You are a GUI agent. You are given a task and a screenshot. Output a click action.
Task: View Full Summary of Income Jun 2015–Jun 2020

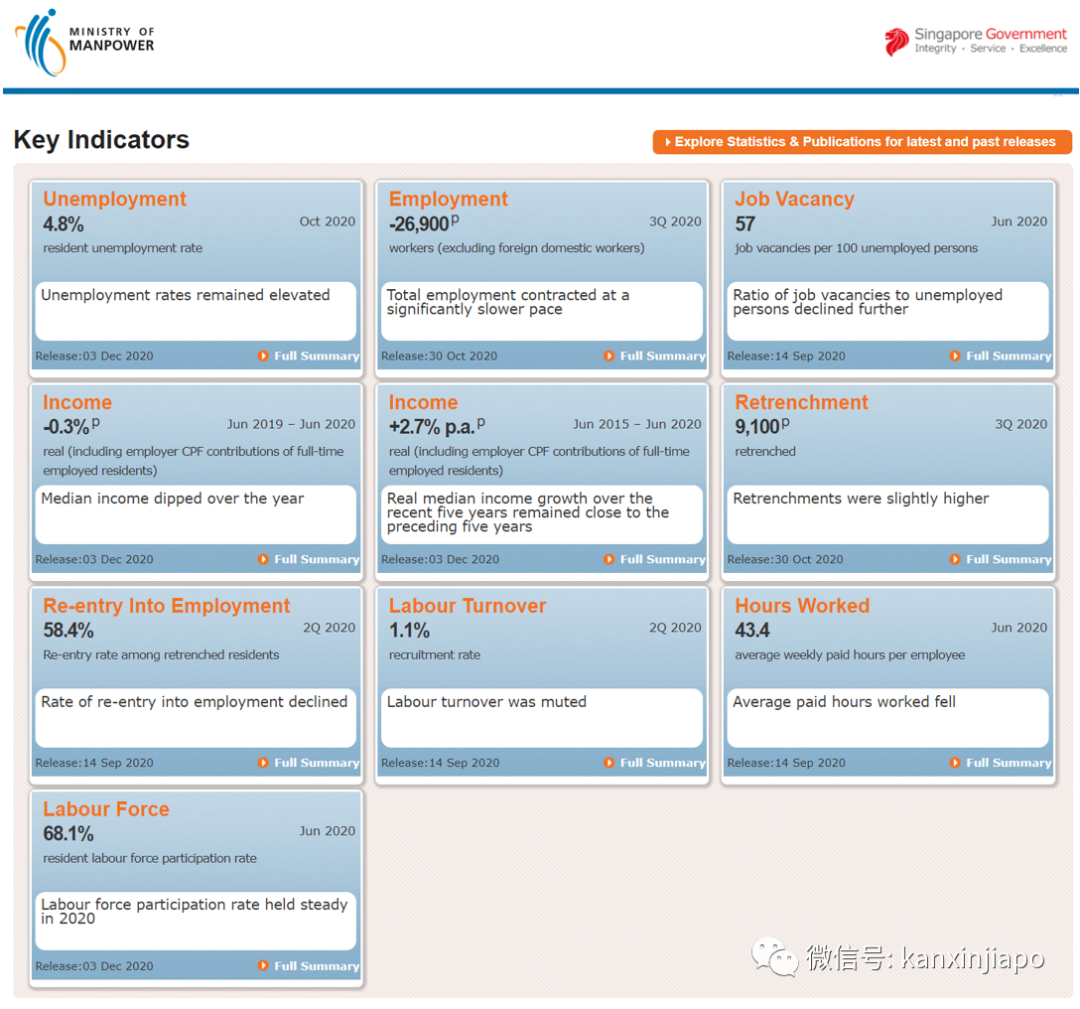pos(662,560)
